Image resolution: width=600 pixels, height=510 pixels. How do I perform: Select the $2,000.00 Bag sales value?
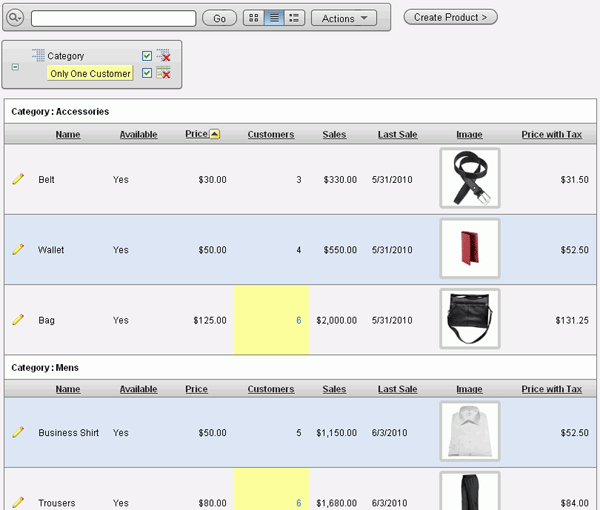[336, 320]
